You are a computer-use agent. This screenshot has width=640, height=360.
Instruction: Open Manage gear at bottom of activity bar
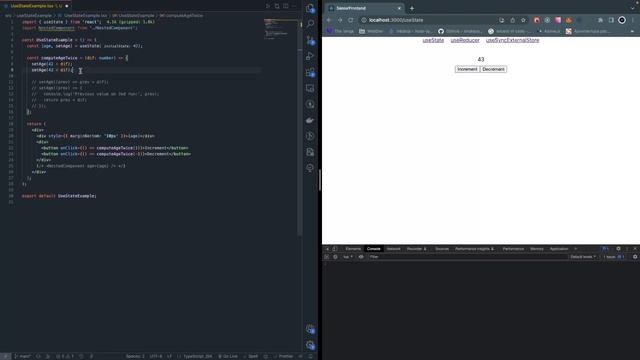(310, 345)
